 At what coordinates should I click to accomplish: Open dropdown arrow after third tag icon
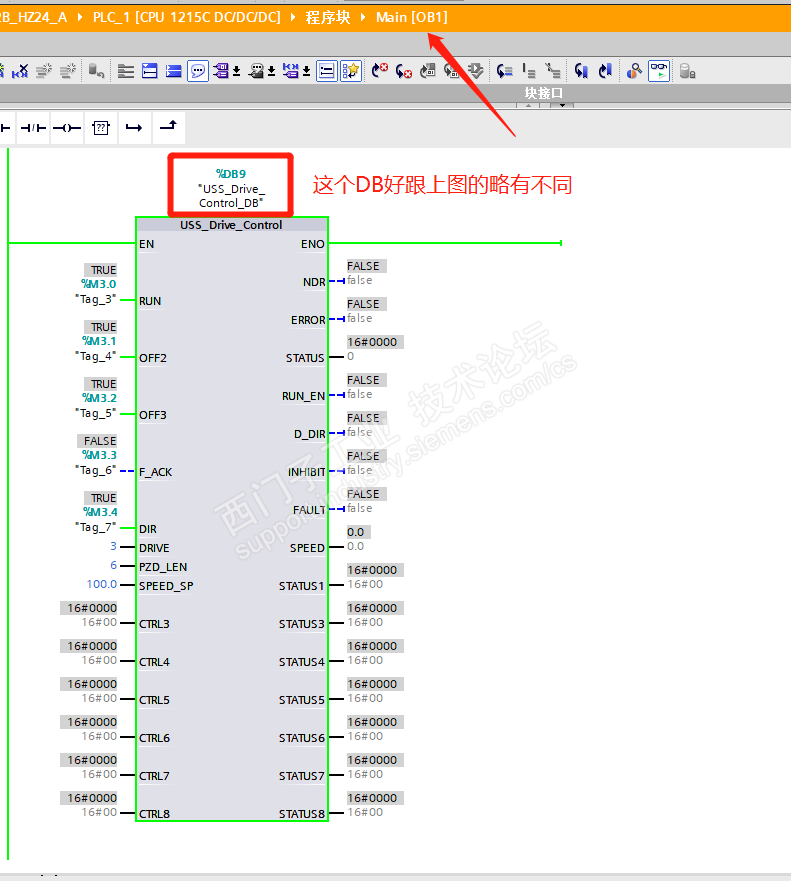(x=306, y=71)
